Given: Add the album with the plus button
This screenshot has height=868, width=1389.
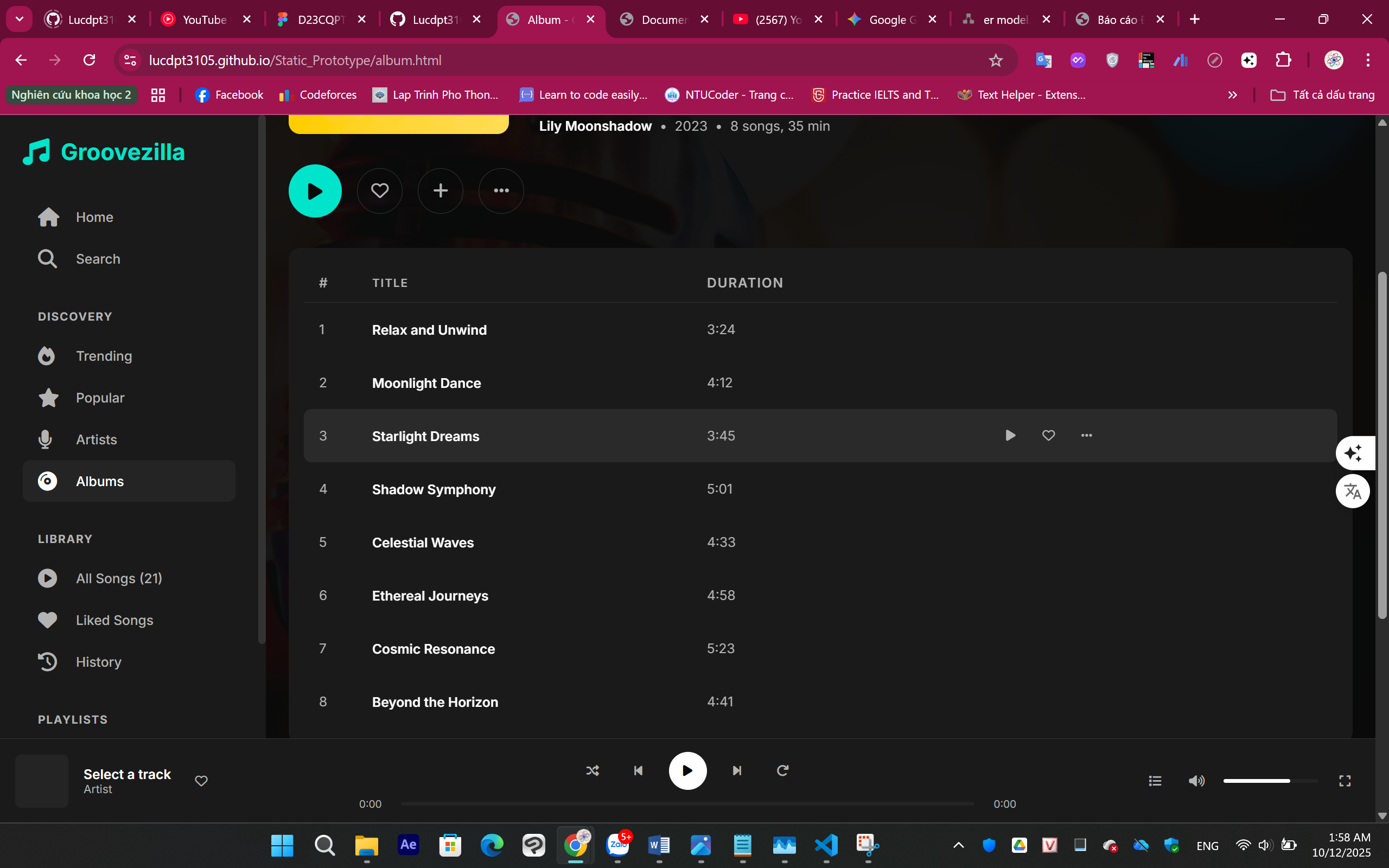Looking at the screenshot, I should tap(440, 190).
